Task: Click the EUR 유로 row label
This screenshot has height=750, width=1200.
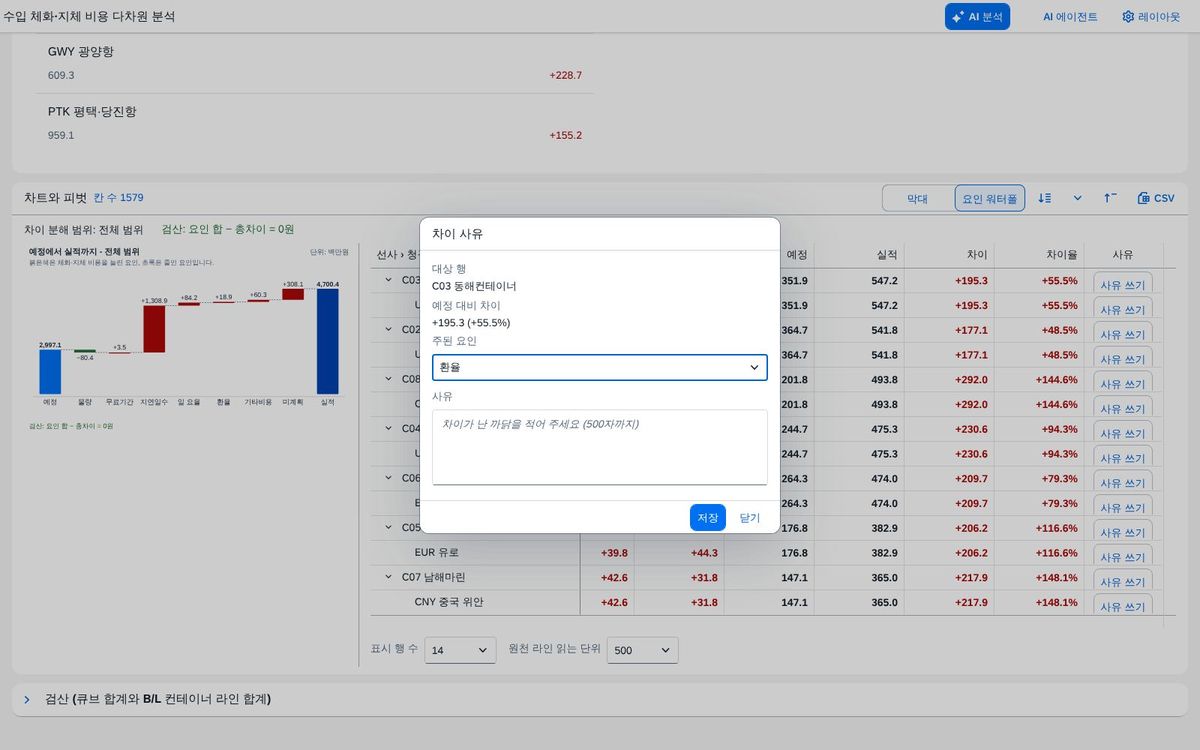Action: click(437, 553)
